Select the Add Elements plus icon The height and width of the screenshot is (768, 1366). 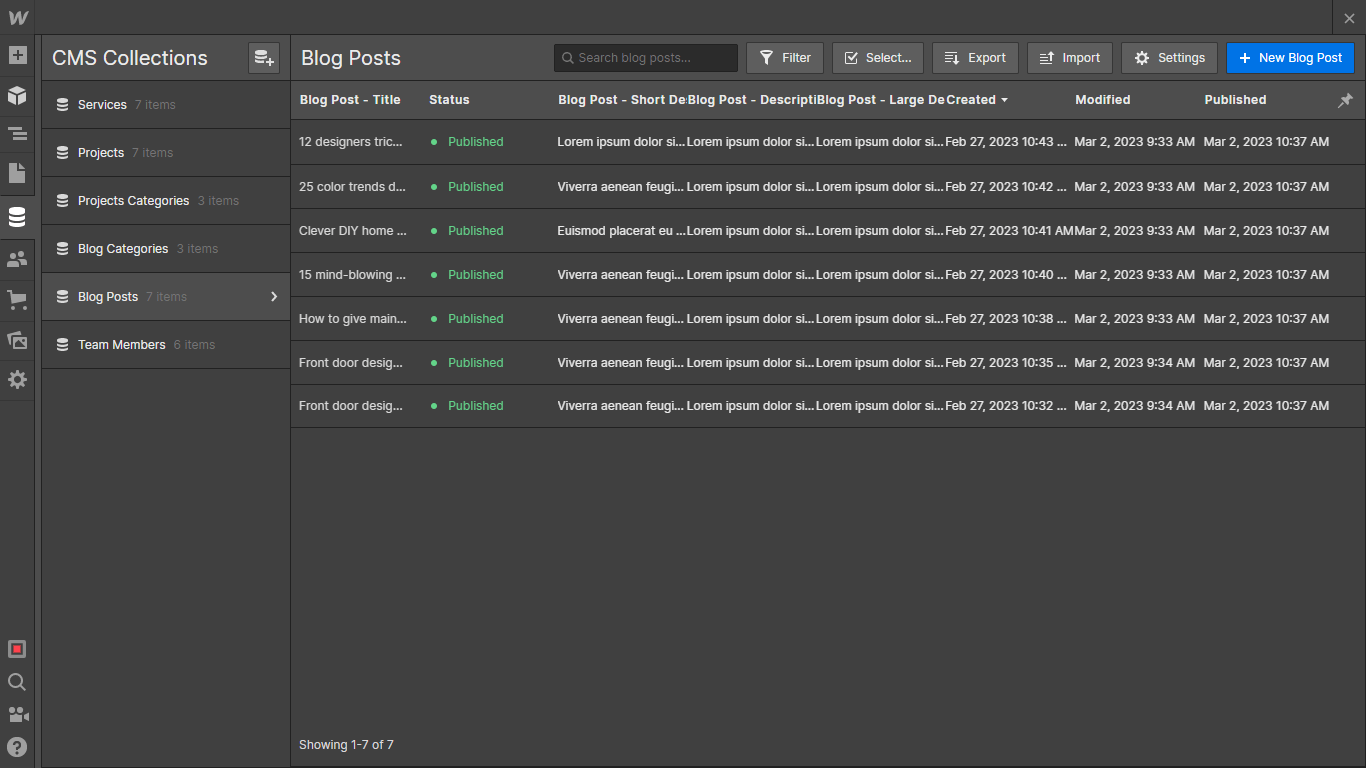17,56
